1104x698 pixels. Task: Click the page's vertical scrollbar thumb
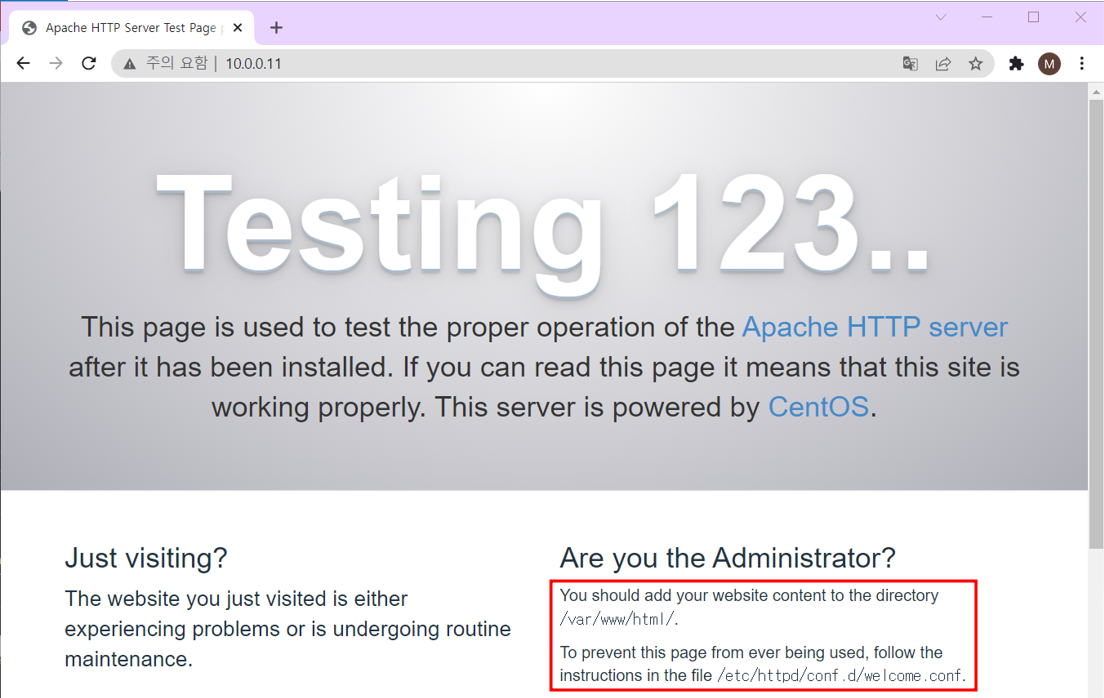point(1096,324)
